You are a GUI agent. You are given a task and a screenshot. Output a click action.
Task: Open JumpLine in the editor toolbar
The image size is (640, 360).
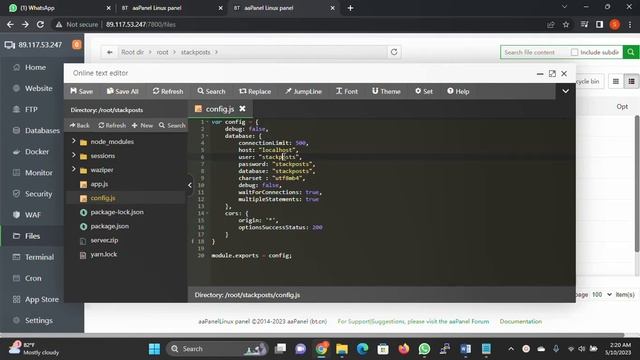tap(303, 91)
